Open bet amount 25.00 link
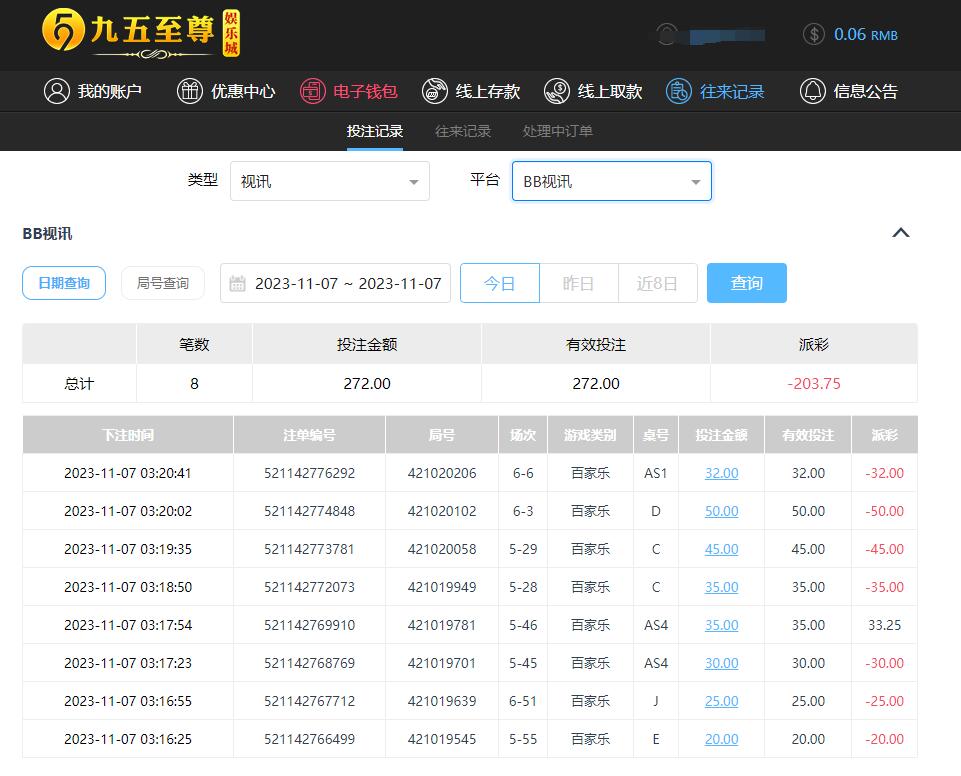 pos(721,701)
